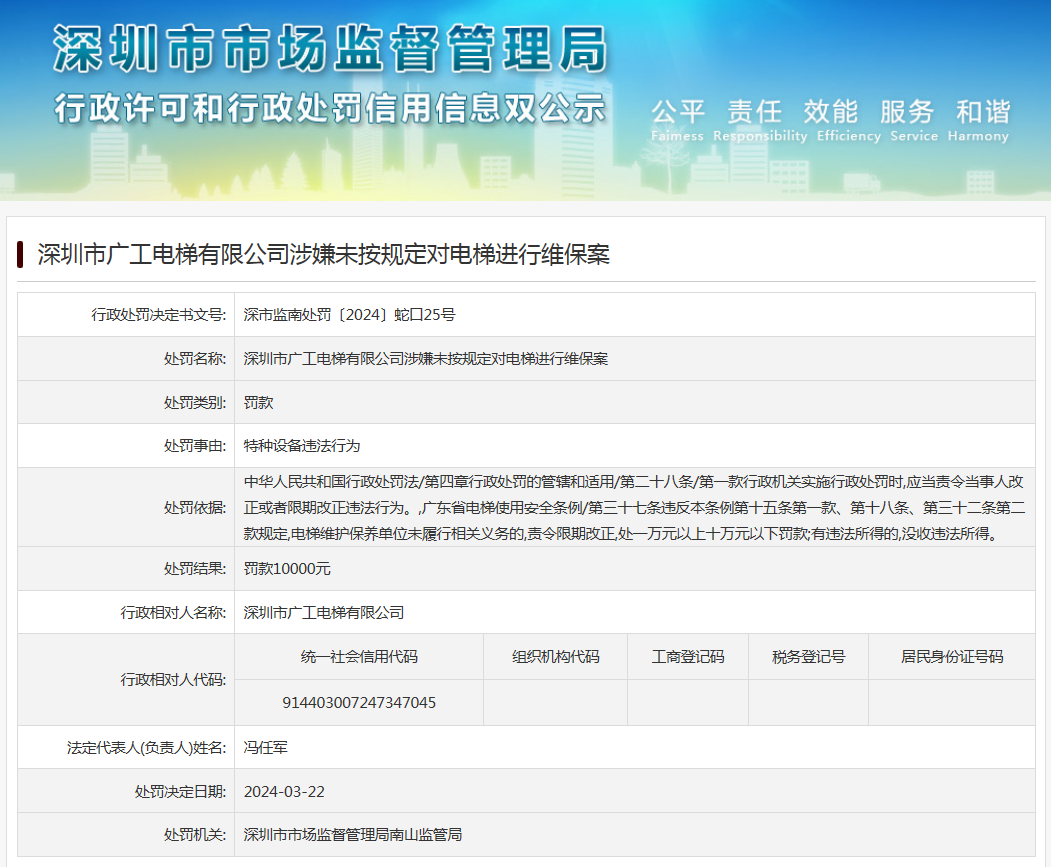Viewport: 1051px width, 867px height.
Task: Click the 法定代表人(负责人)姓名 label
Action: click(x=146, y=748)
